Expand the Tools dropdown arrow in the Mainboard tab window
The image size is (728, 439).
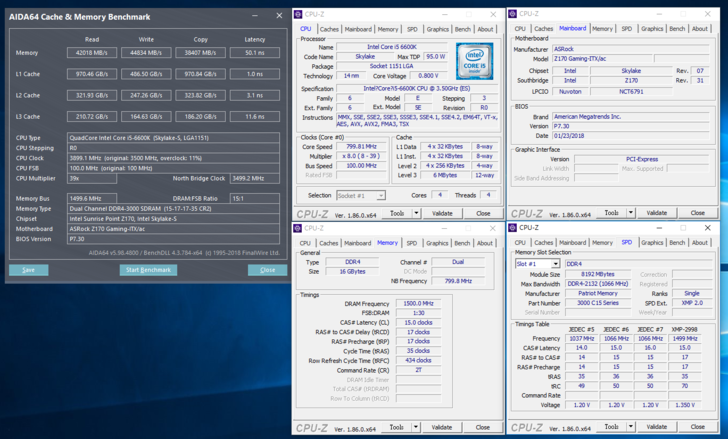pyautogui.click(x=630, y=213)
